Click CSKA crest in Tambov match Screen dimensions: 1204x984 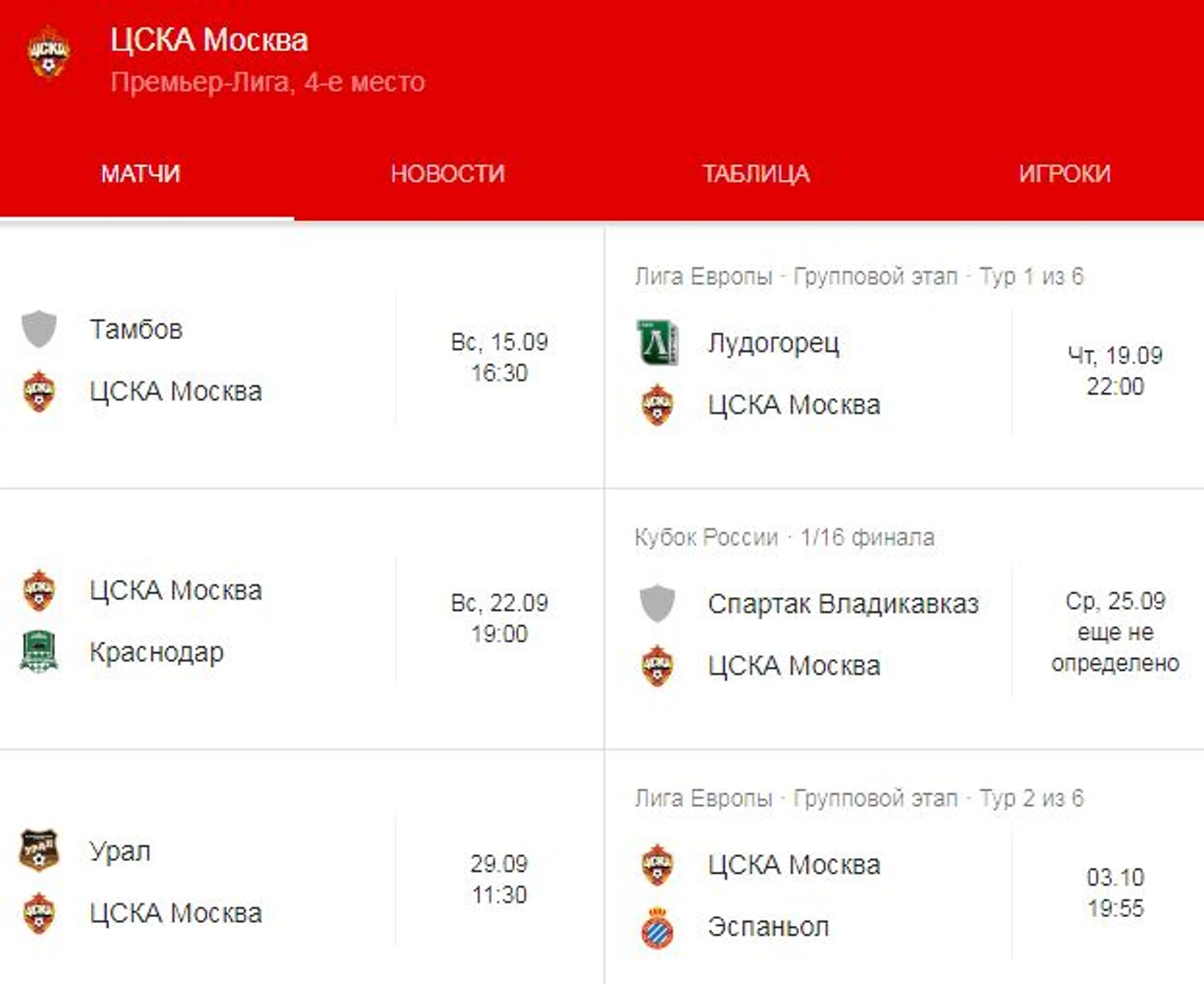[x=39, y=391]
